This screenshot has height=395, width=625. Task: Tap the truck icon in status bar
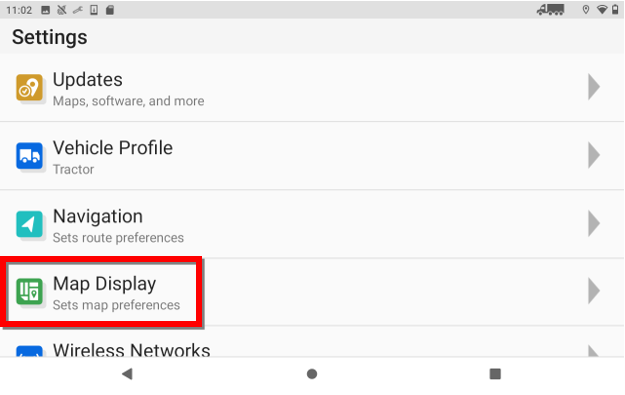pos(550,10)
